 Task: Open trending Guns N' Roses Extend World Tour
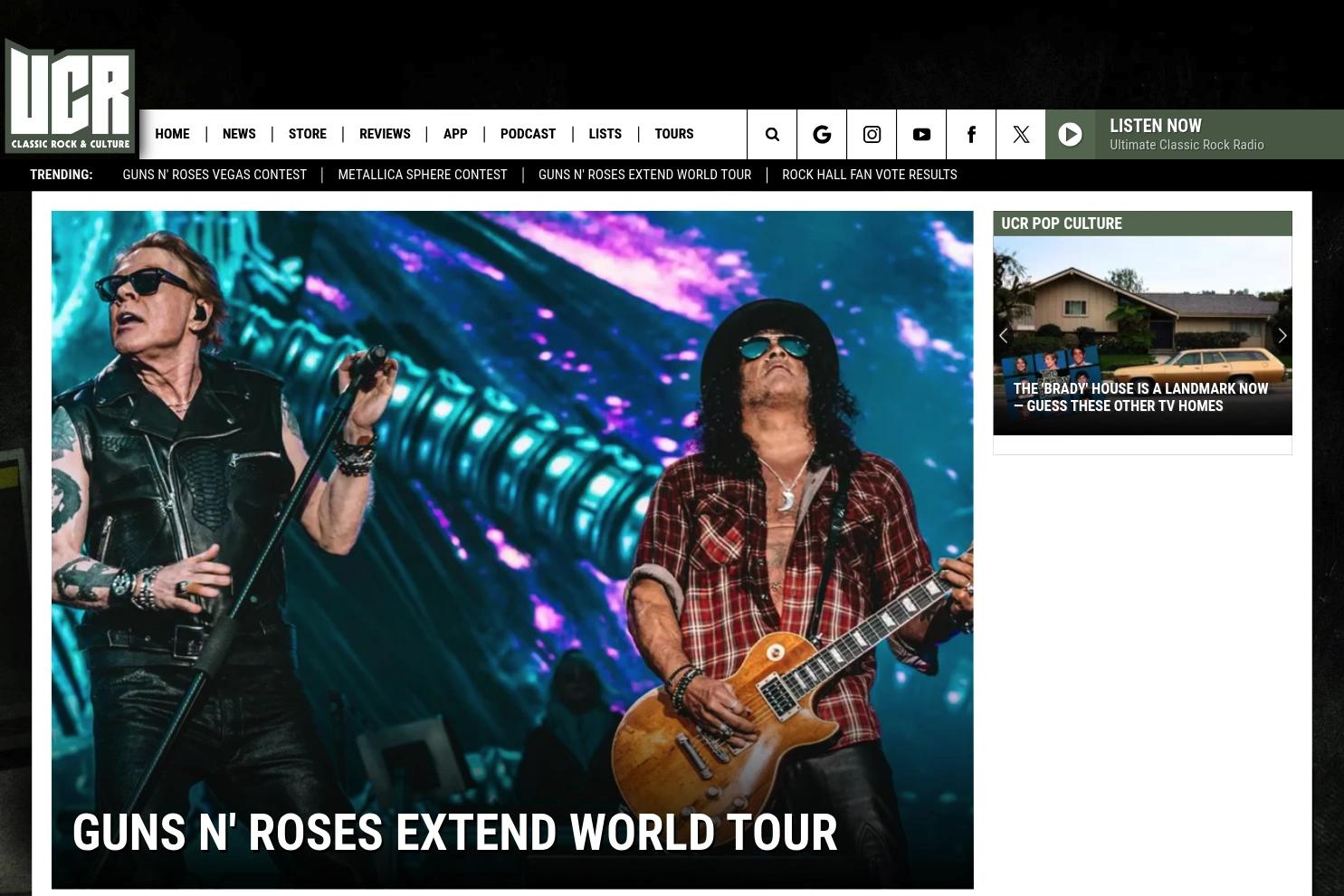(x=644, y=175)
